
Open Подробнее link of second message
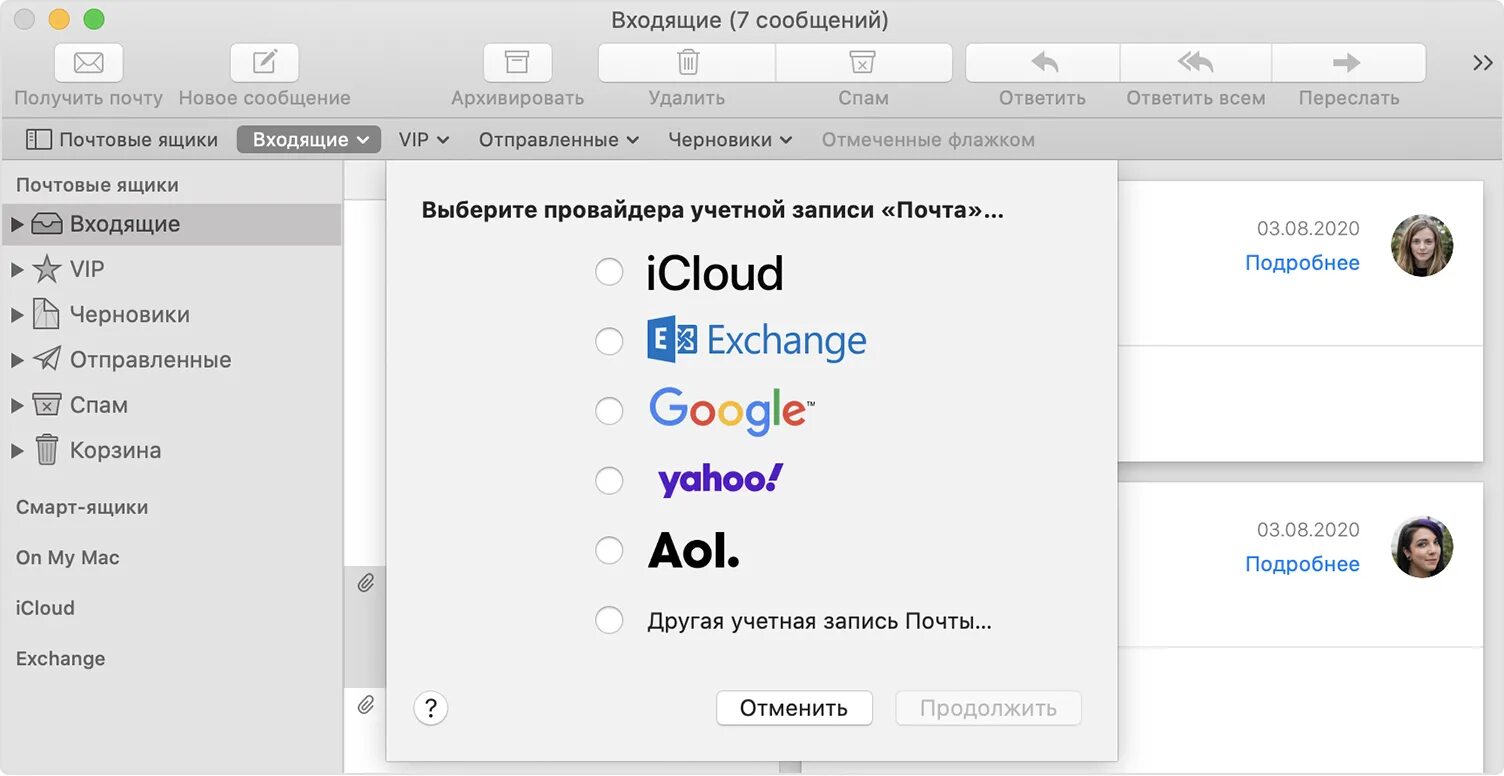pos(1302,564)
